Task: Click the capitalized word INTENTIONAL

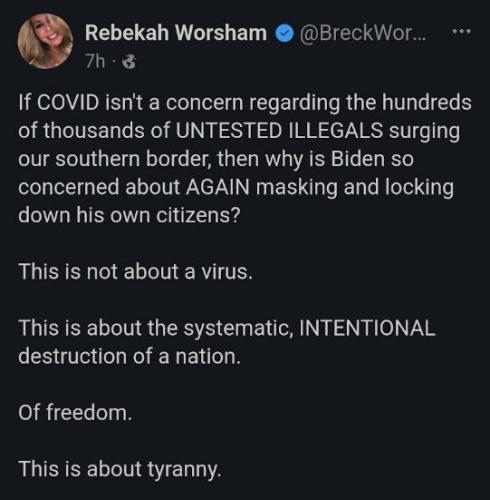Action: tap(367, 328)
